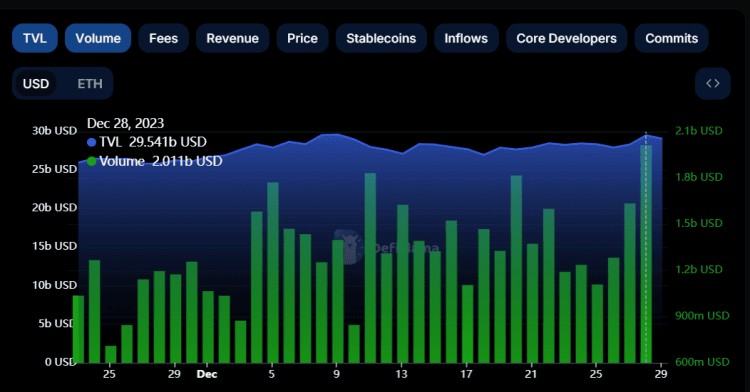The image size is (750, 392).
Task: Enable the Price metric
Action: tap(302, 38)
